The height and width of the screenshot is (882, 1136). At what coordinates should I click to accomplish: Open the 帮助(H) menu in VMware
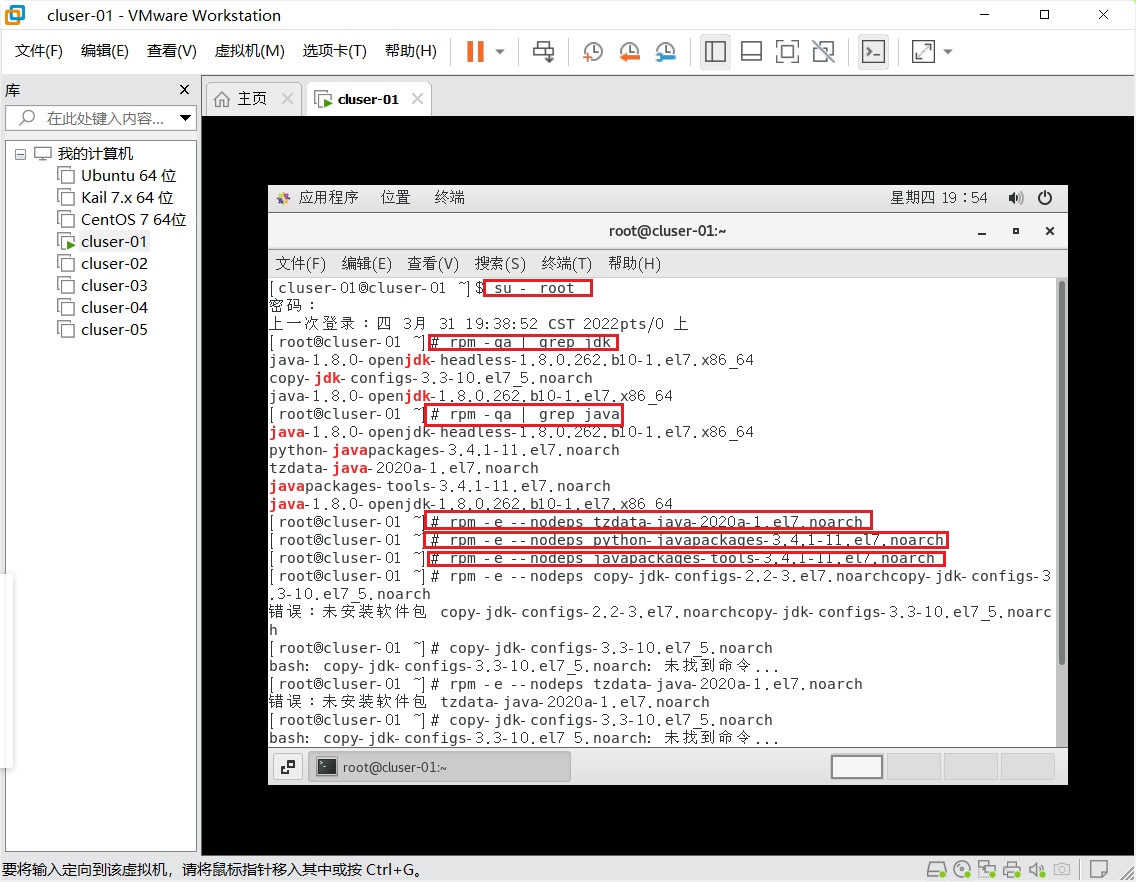(x=411, y=51)
